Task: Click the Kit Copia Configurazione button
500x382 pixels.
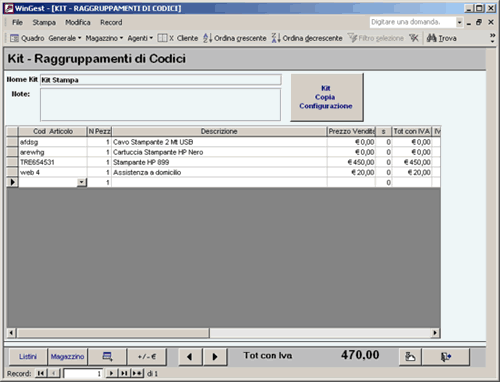Action: (x=327, y=97)
